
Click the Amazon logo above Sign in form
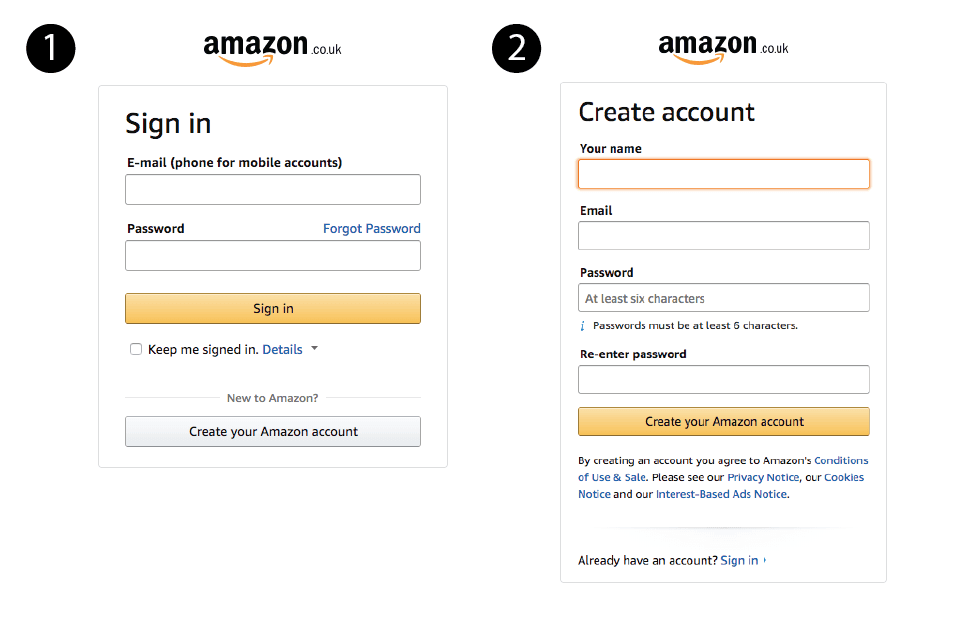pyautogui.click(x=272, y=48)
